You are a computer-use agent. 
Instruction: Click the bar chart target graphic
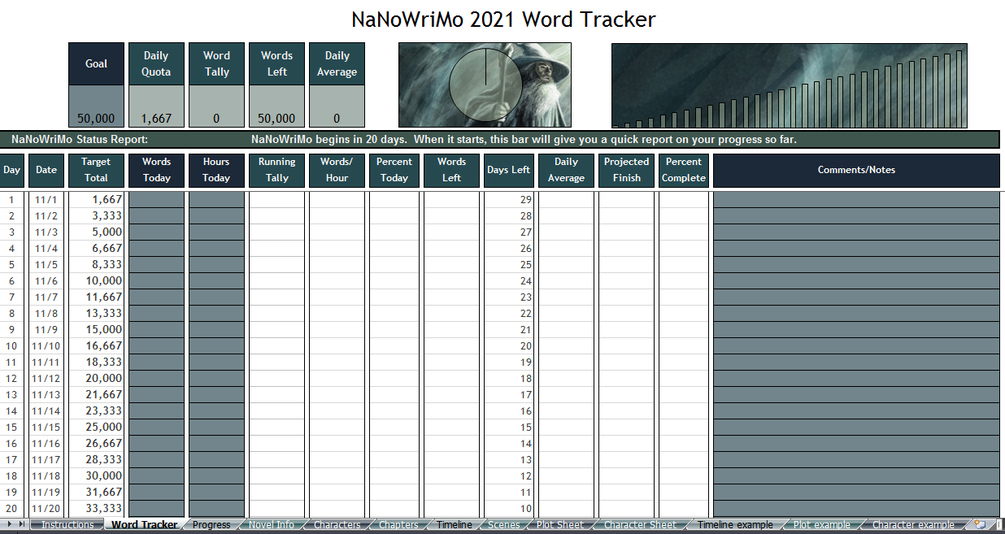click(790, 86)
